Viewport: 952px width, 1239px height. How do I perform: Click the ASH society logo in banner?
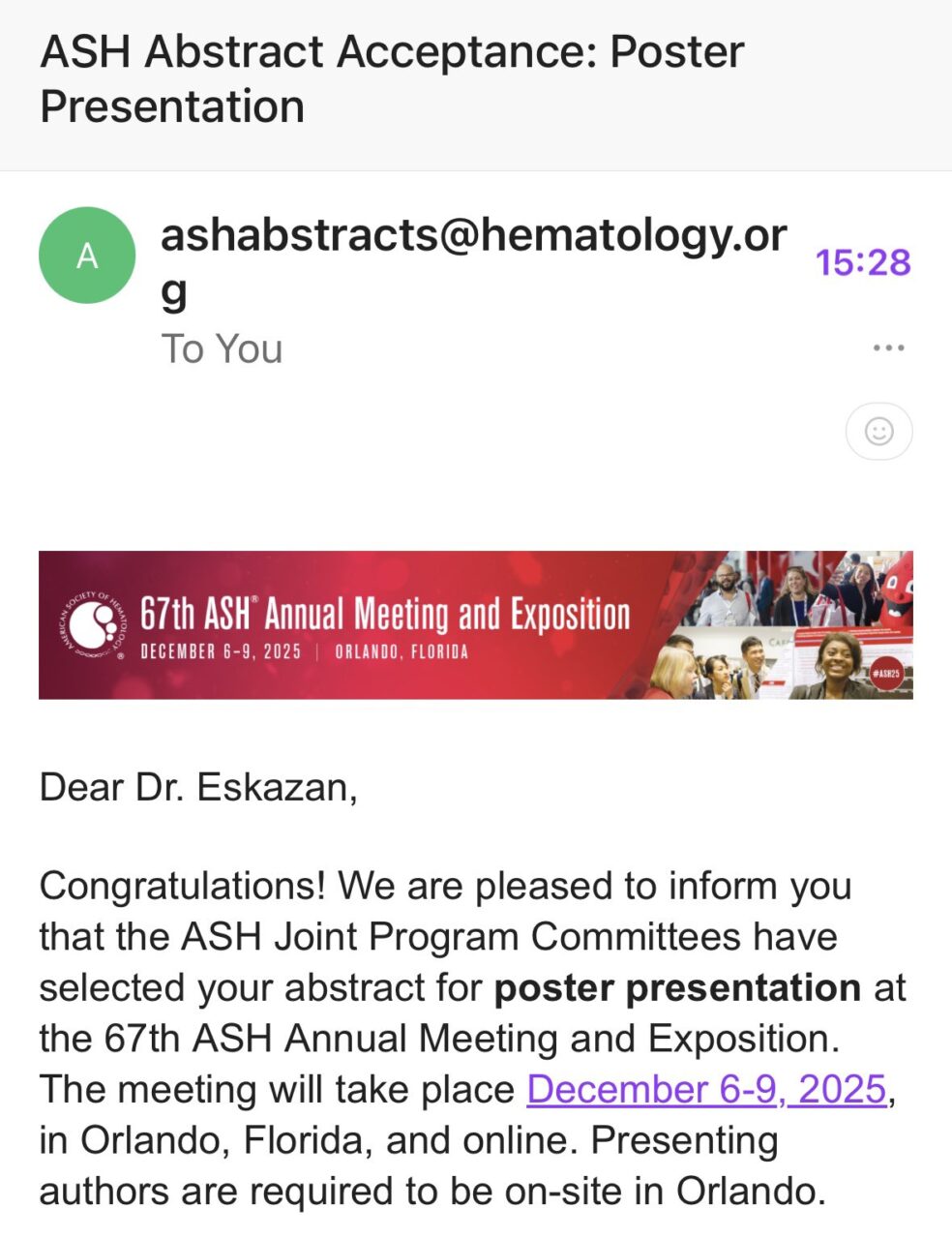point(93,626)
